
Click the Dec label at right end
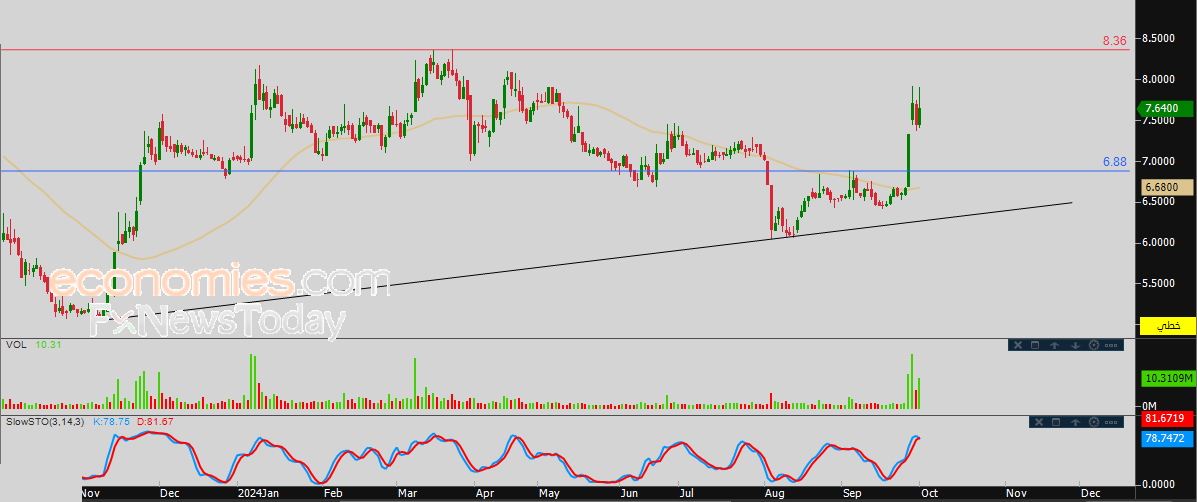[1089, 494]
